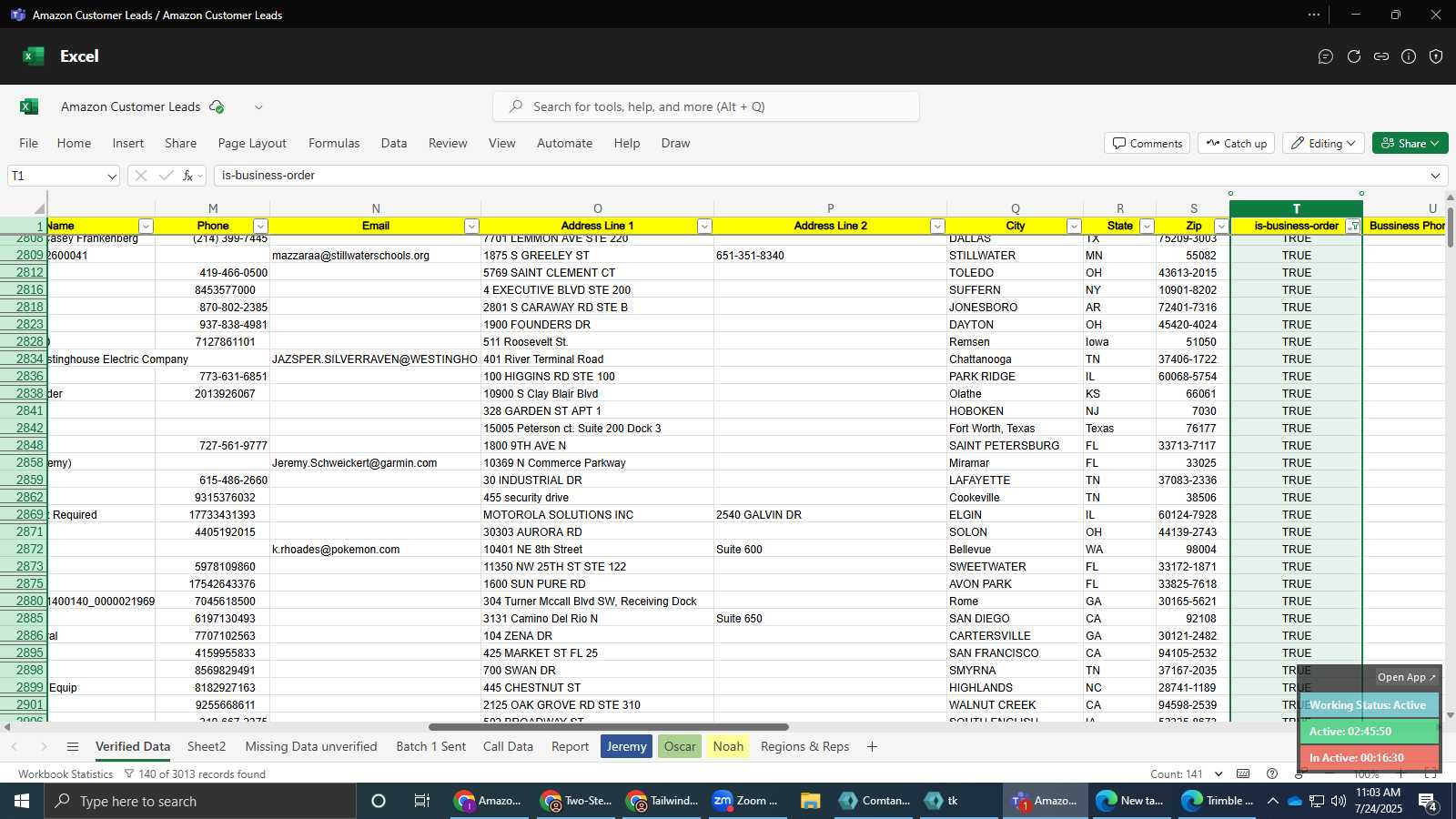Switch to the Jeremy sheet tab
The image size is (1456, 819).
(x=626, y=746)
